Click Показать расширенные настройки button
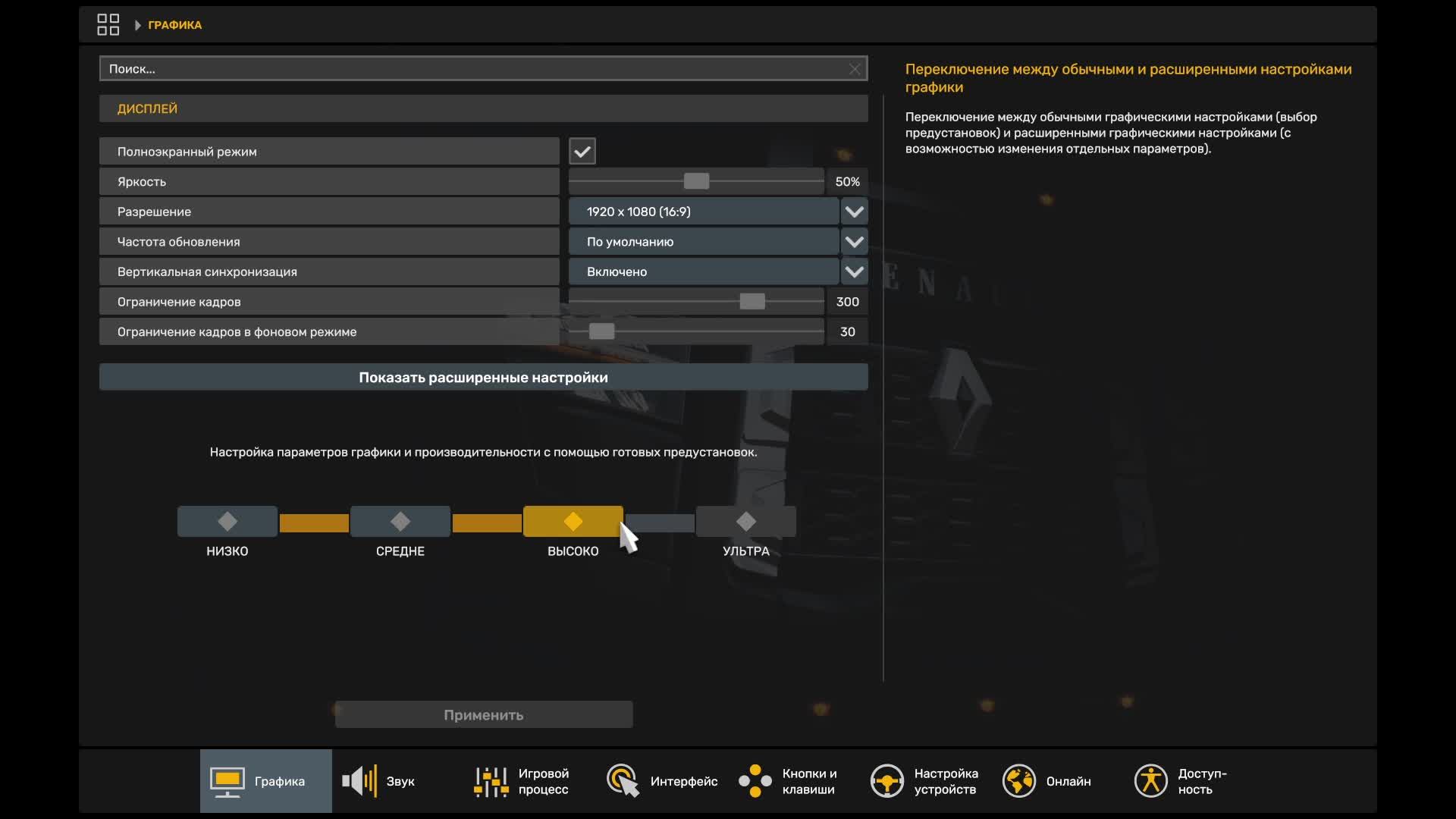The width and height of the screenshot is (1456, 819). point(483,377)
